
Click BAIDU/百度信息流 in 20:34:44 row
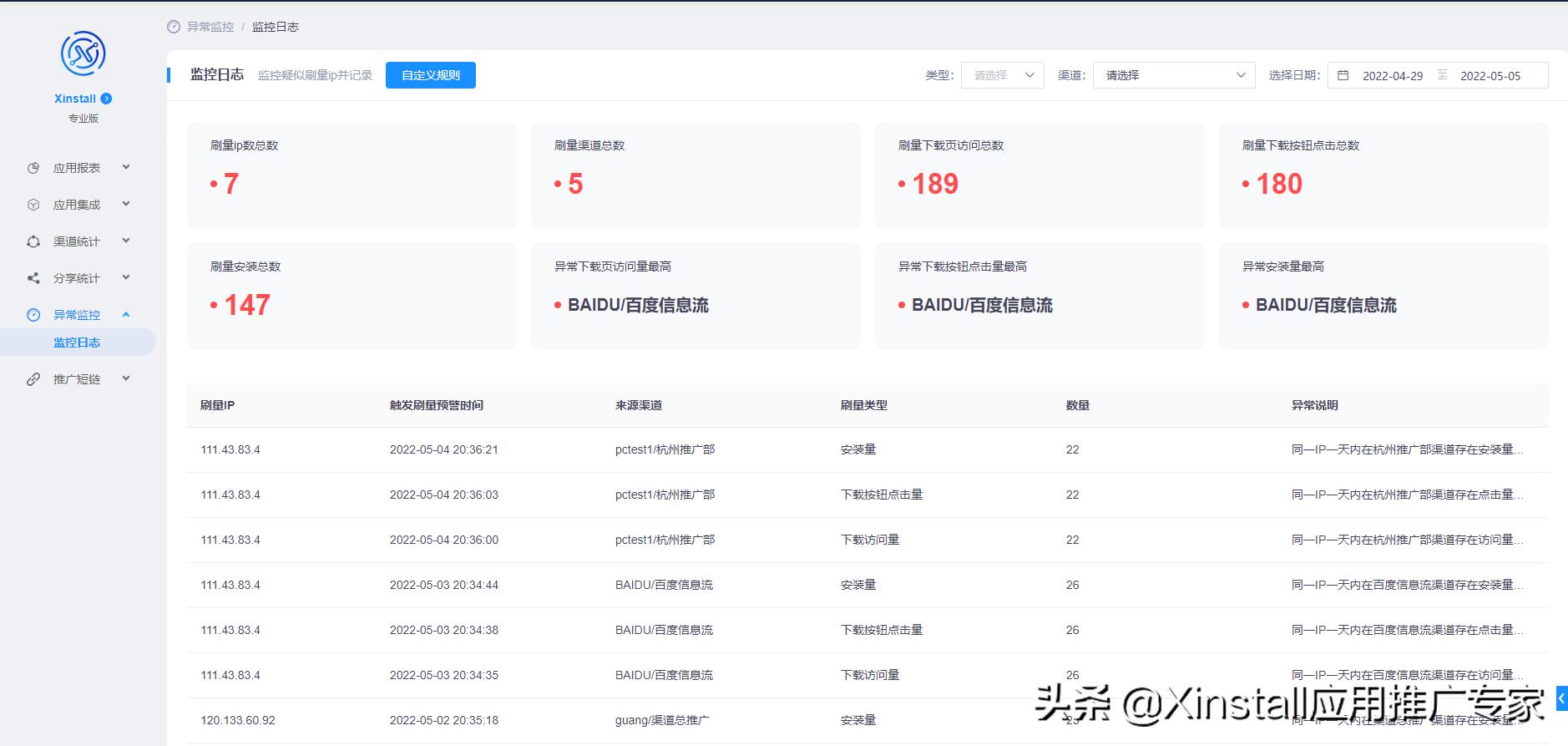(x=665, y=585)
